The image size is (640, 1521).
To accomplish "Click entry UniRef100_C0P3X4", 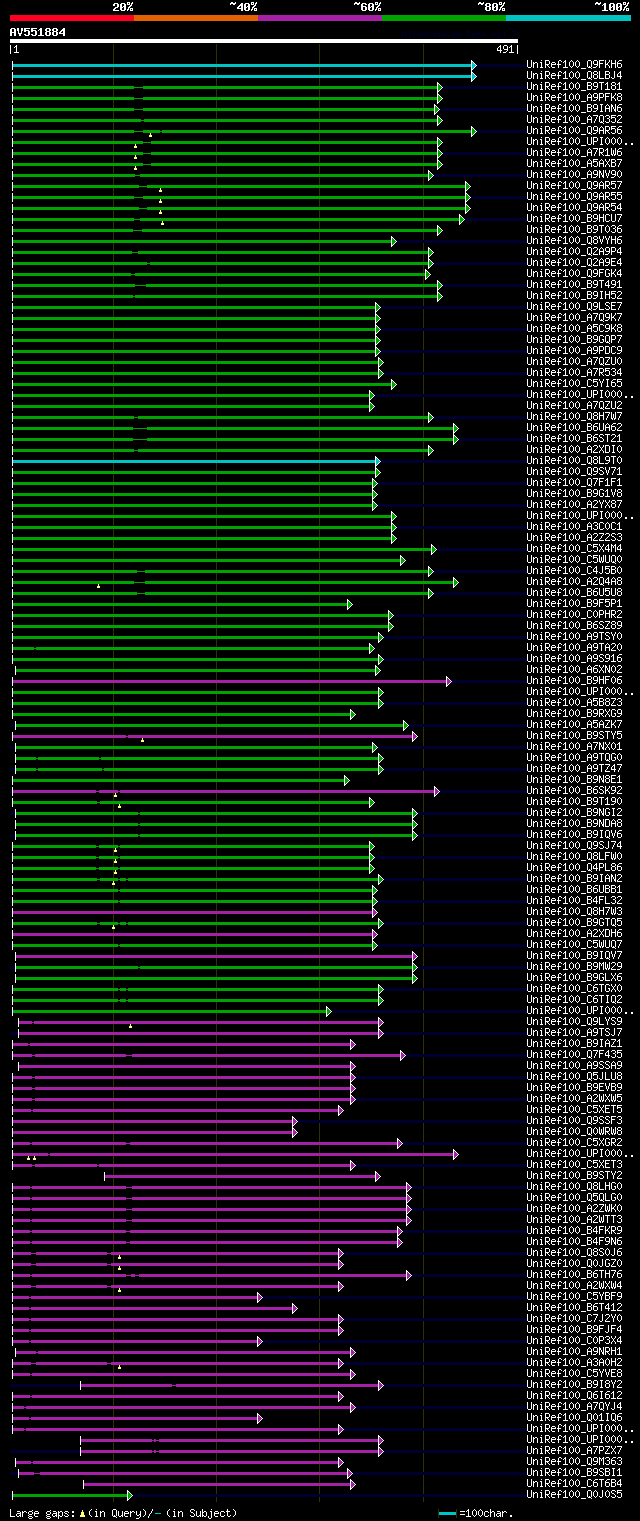I will tap(574, 1340).
